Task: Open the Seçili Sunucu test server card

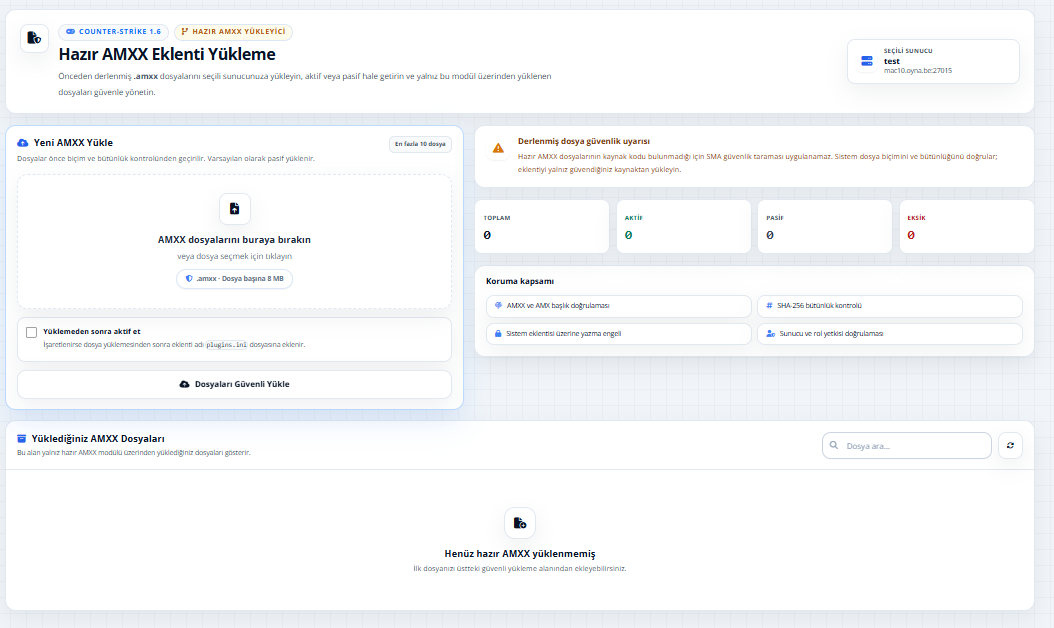Action: (933, 61)
